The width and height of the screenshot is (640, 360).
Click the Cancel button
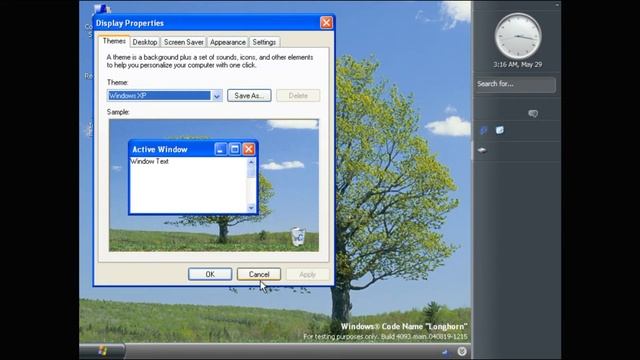pyautogui.click(x=259, y=274)
